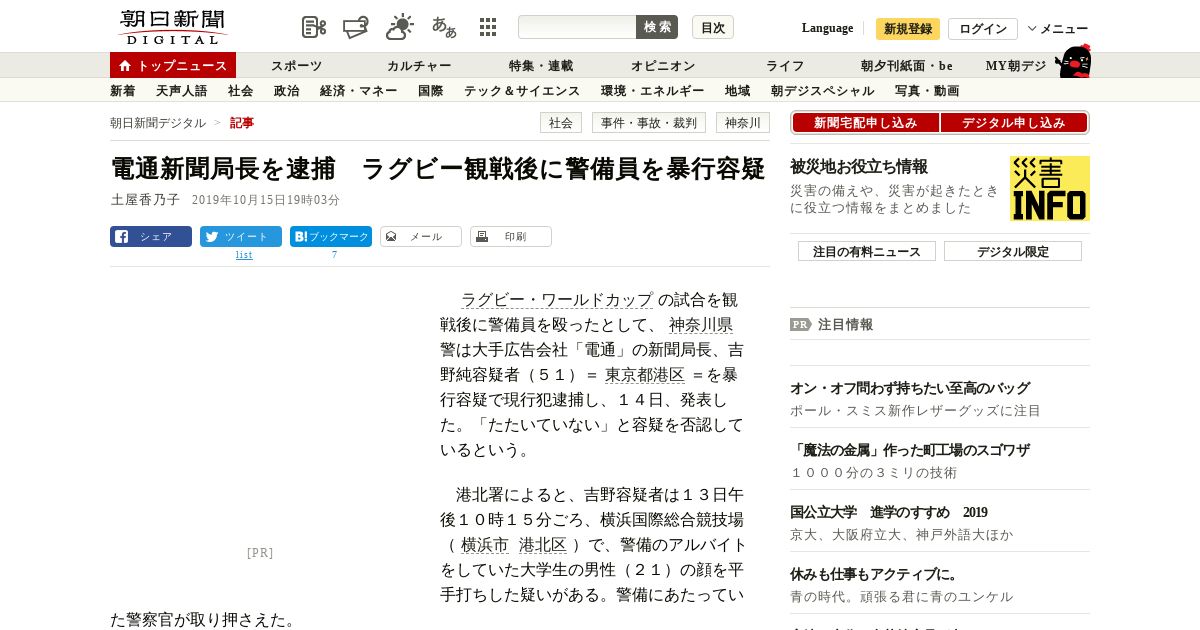Viewport: 1200px width, 630px height.
Task: Follow the ラグビー・ワールドカップ keyword link
Action: [x=557, y=300]
